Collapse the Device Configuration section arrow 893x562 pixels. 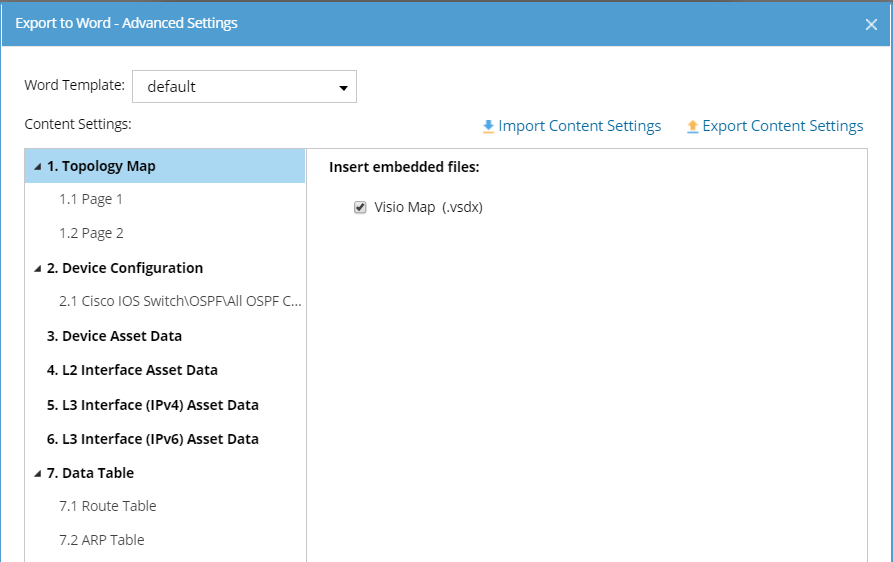pos(37,269)
